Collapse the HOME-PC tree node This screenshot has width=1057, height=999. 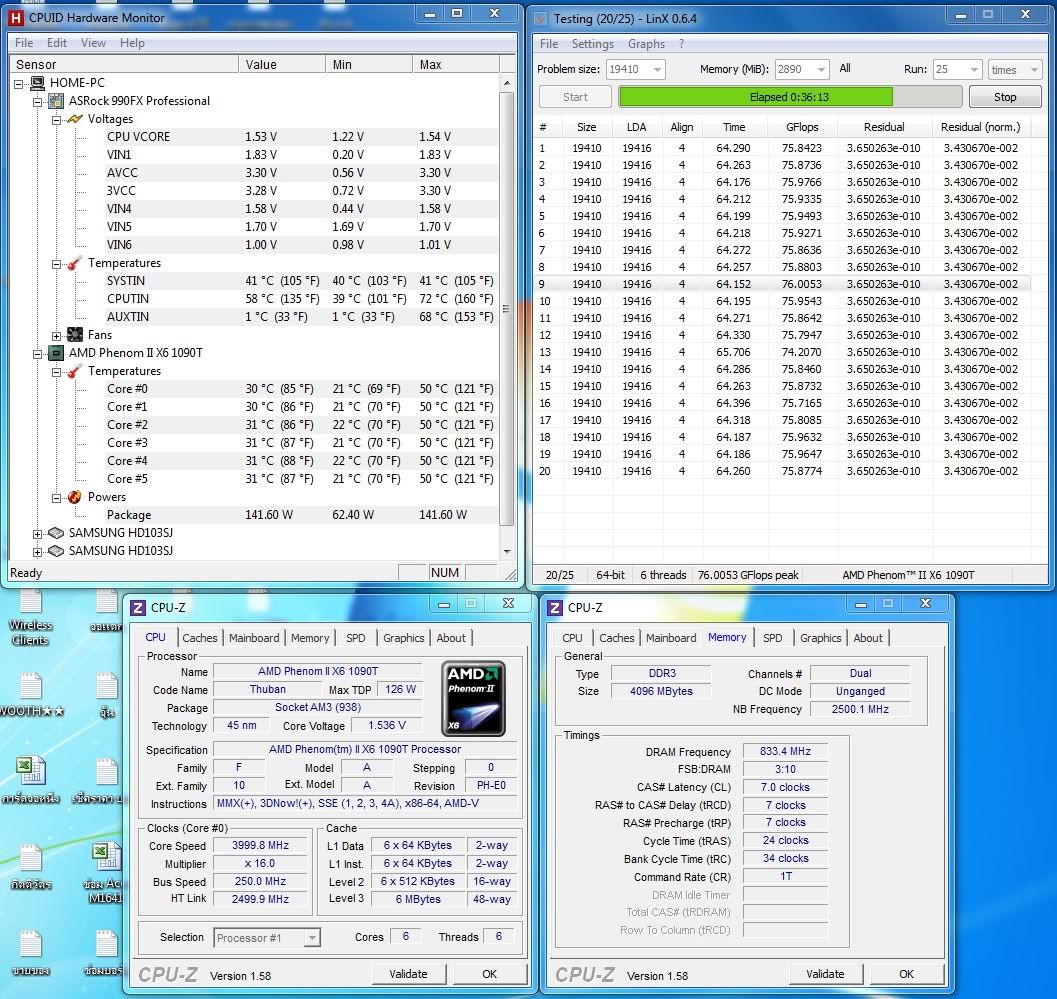coord(19,84)
